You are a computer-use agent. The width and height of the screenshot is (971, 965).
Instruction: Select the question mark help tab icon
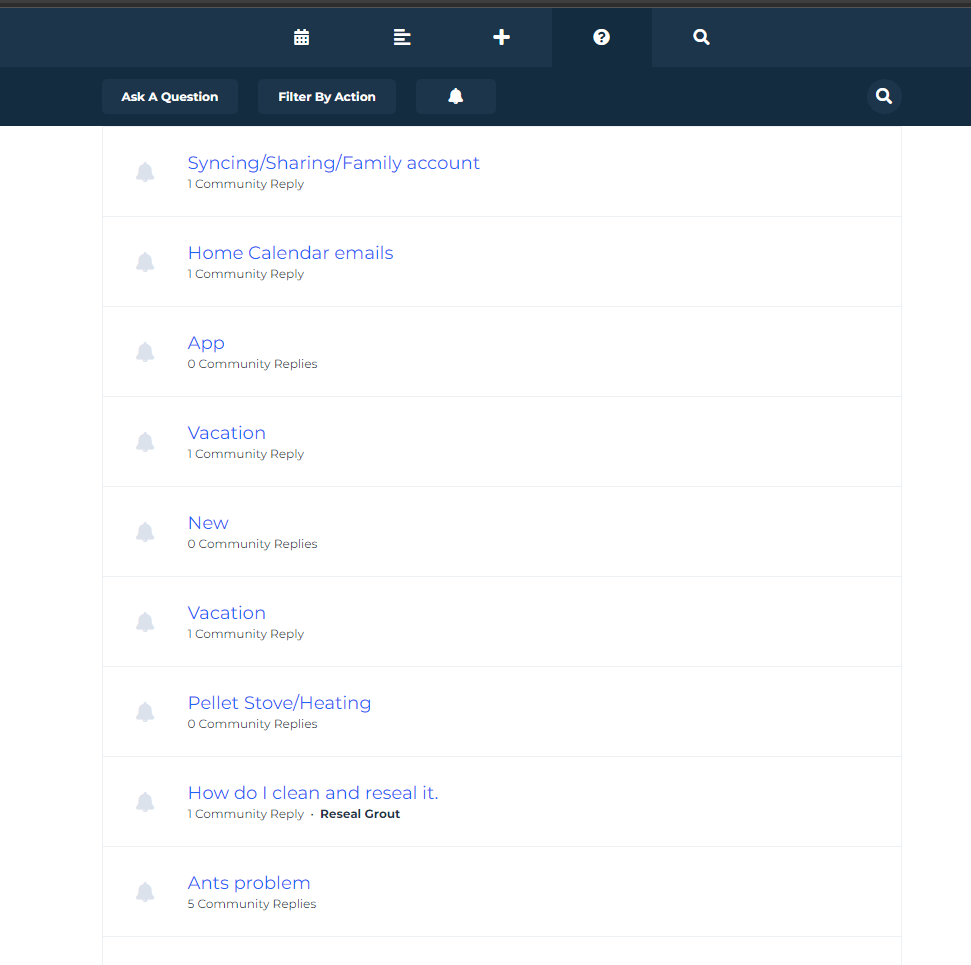click(x=601, y=37)
